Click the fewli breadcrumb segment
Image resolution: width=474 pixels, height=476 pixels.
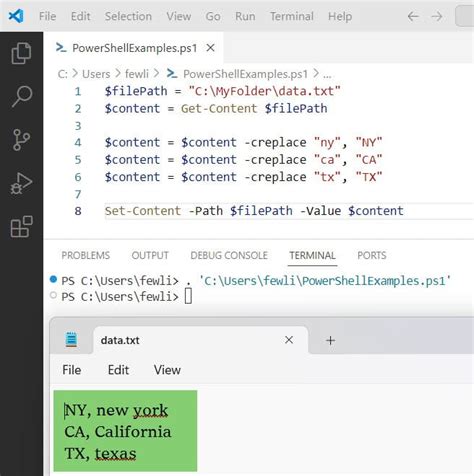[137, 74]
